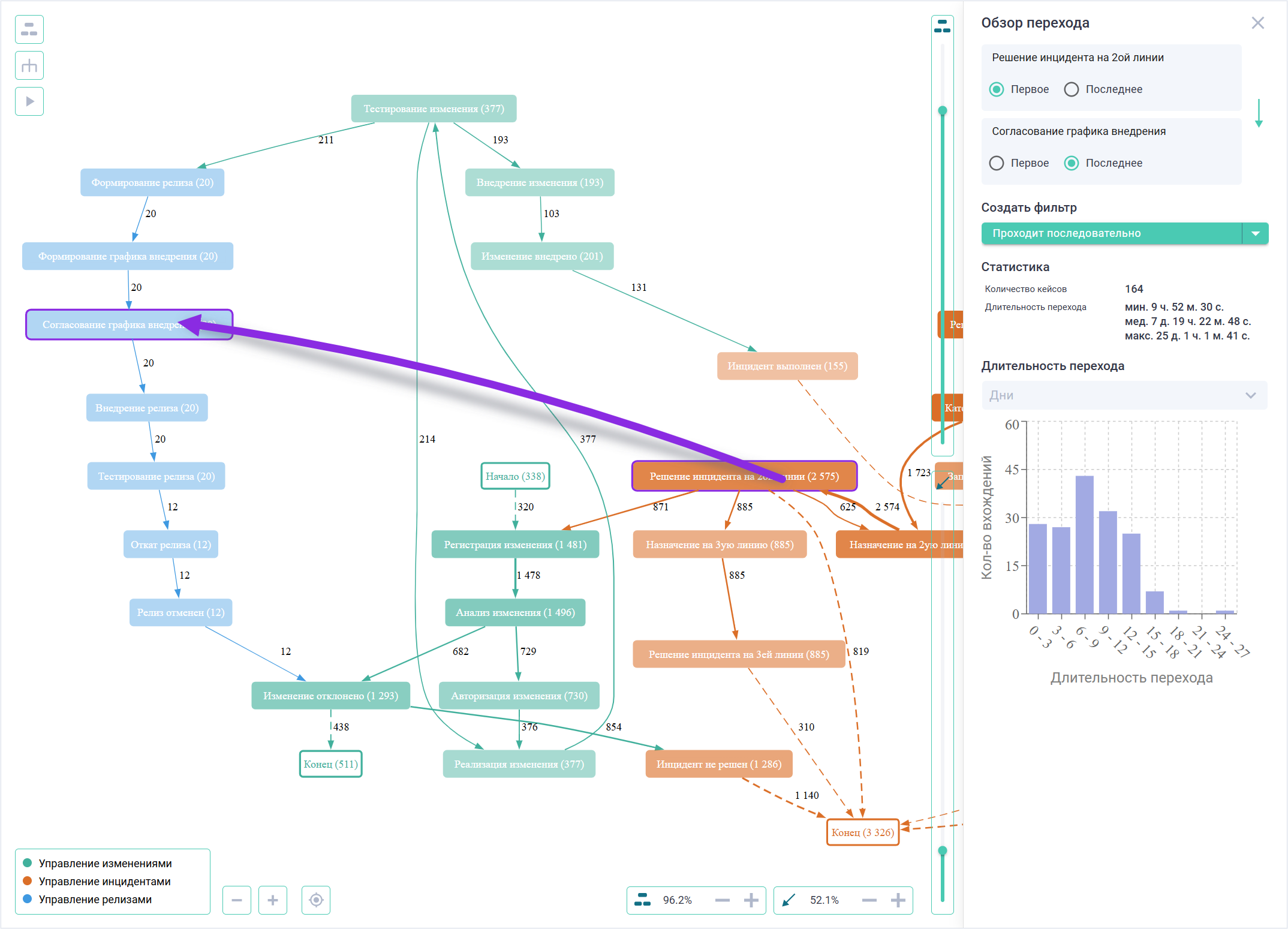This screenshot has width=1288, height=929.
Task: Zoom in the graph with plus button
Action: pos(273,900)
